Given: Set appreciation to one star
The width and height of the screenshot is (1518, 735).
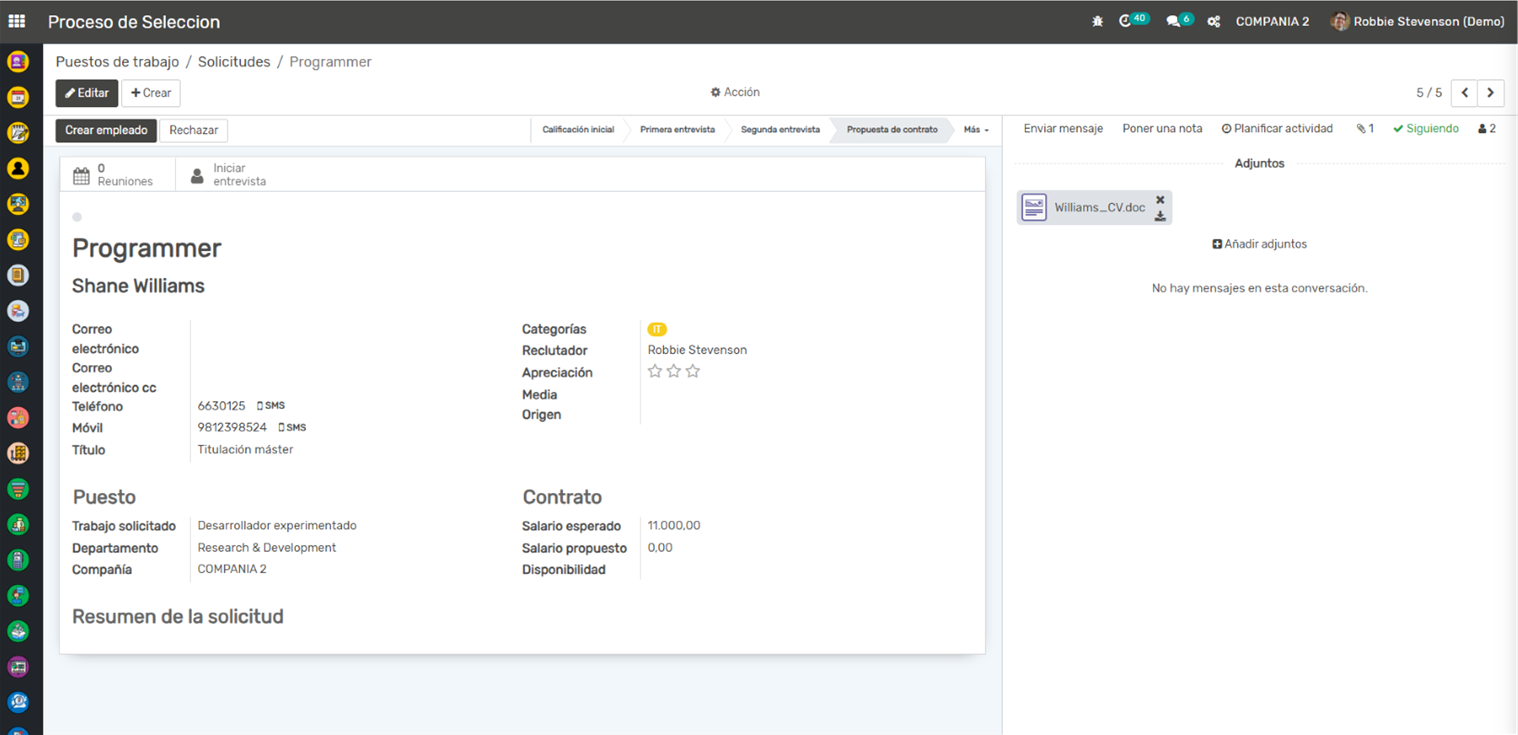Looking at the screenshot, I should point(655,371).
